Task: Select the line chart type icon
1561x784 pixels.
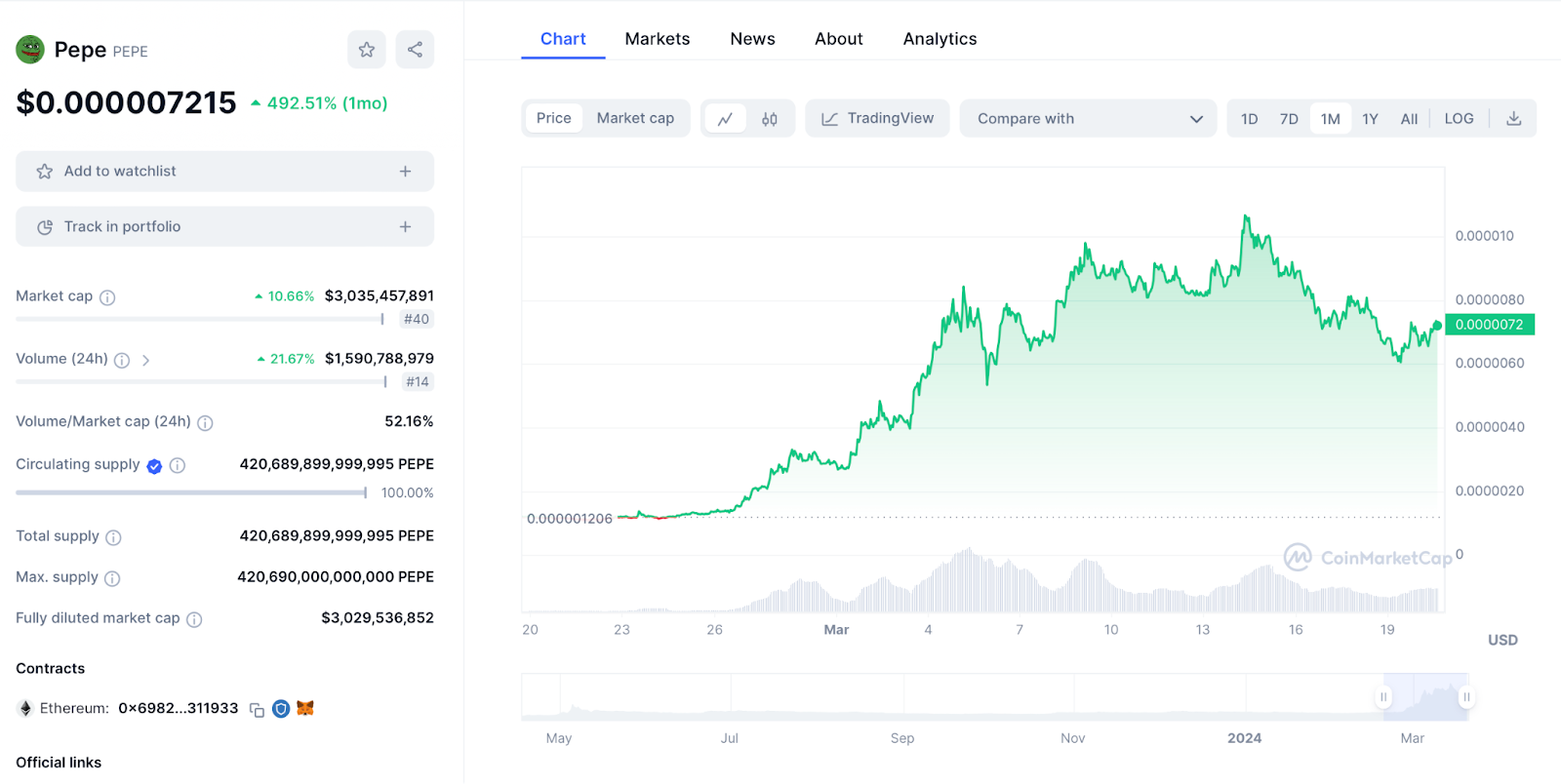Action: tap(725, 119)
